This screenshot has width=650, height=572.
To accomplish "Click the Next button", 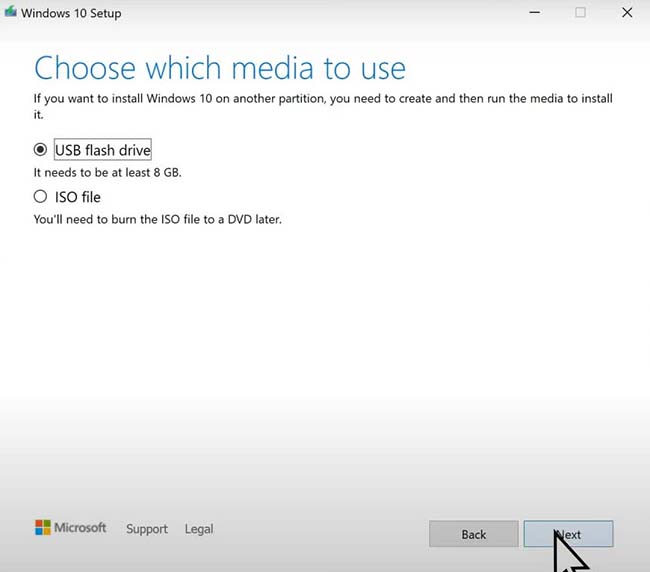I will tap(568, 534).
